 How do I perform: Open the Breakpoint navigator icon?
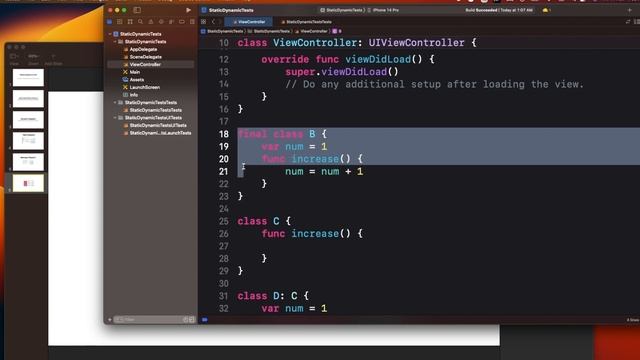pyautogui.click(x=182, y=22)
